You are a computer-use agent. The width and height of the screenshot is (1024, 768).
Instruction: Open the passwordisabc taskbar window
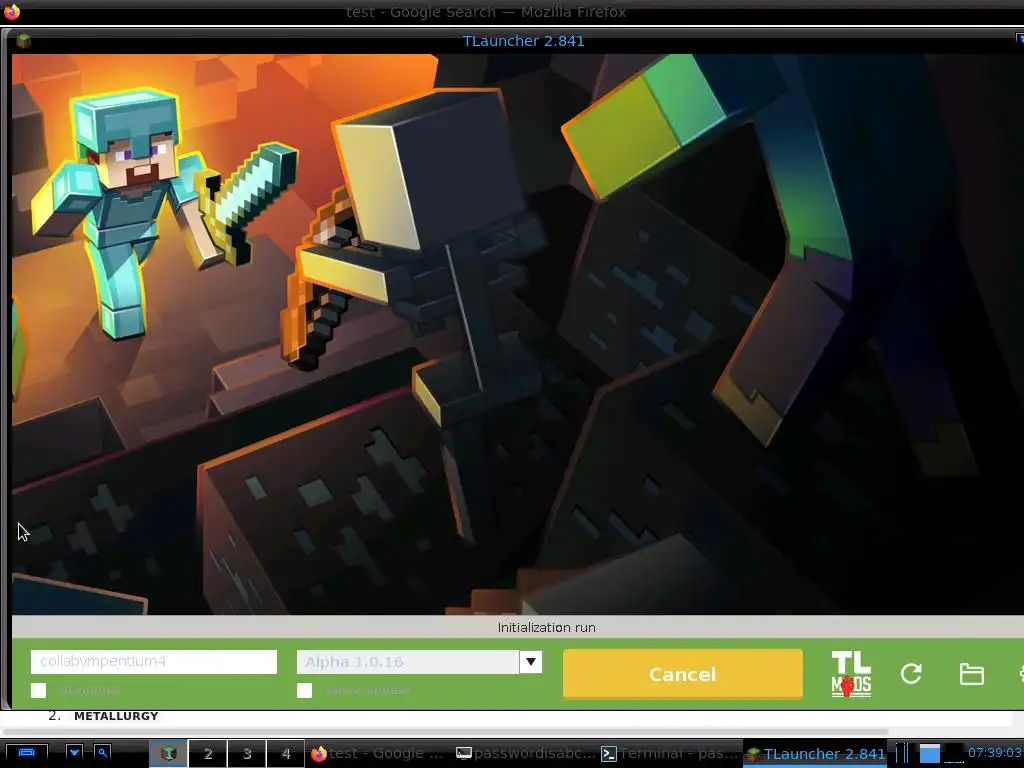point(524,754)
